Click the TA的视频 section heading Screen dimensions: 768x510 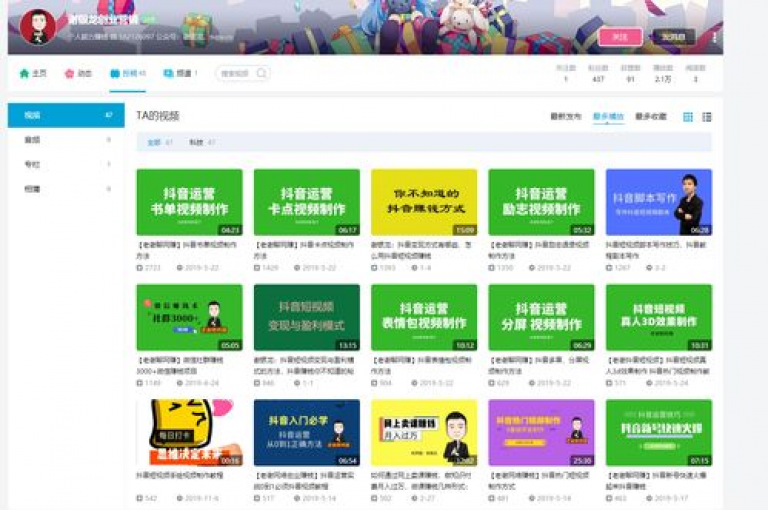click(158, 116)
